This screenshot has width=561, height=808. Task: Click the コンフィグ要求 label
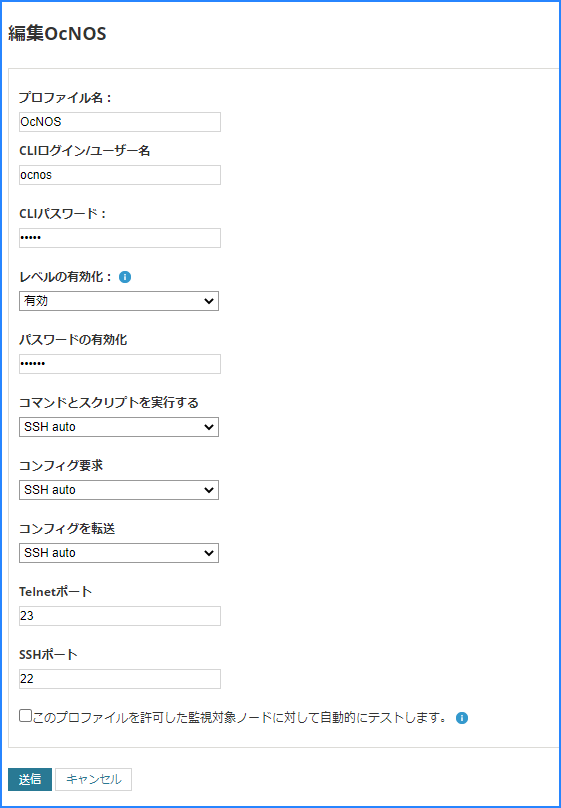point(61,465)
